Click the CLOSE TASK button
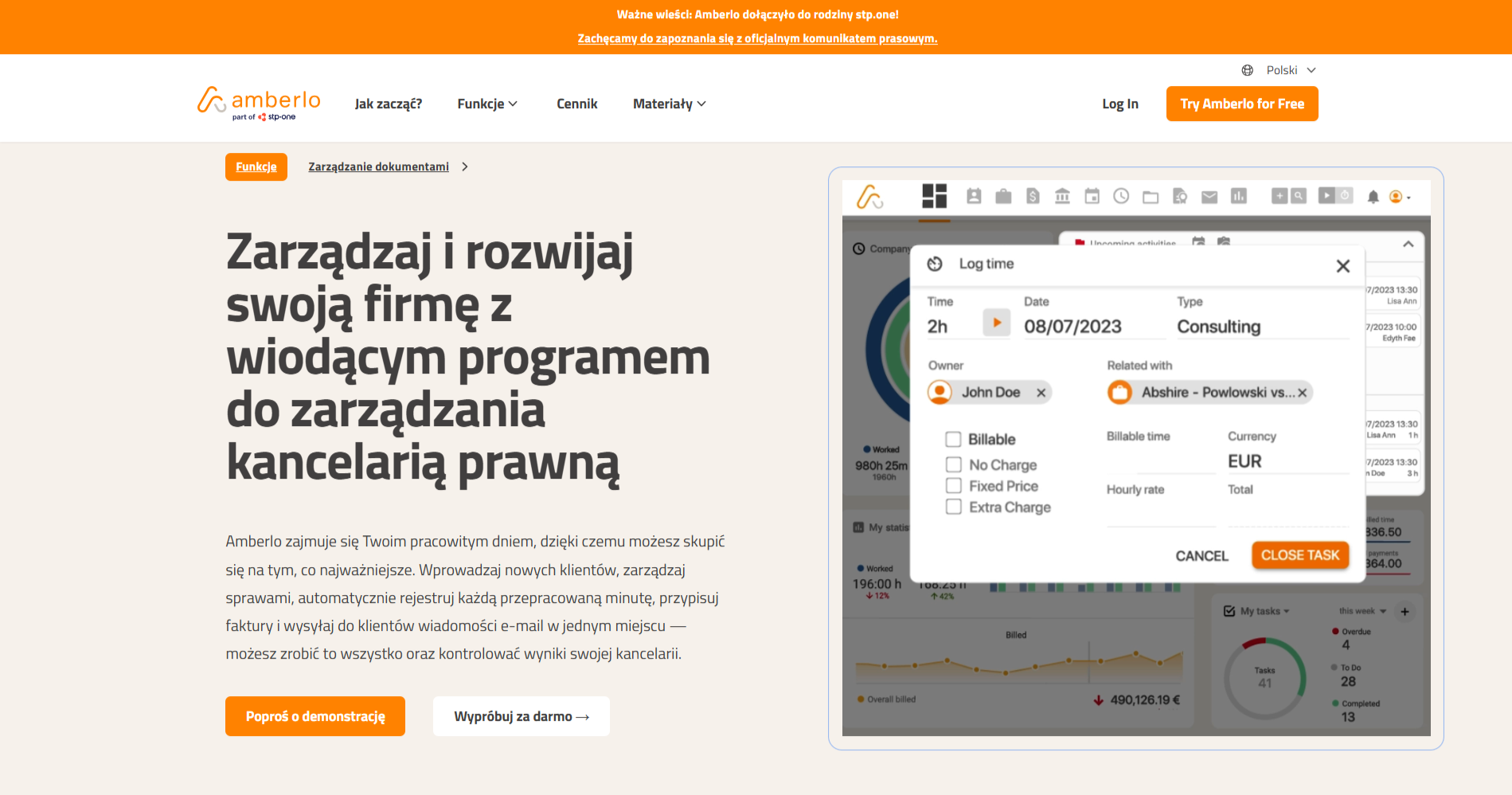The width and height of the screenshot is (1512, 795). [1300, 555]
